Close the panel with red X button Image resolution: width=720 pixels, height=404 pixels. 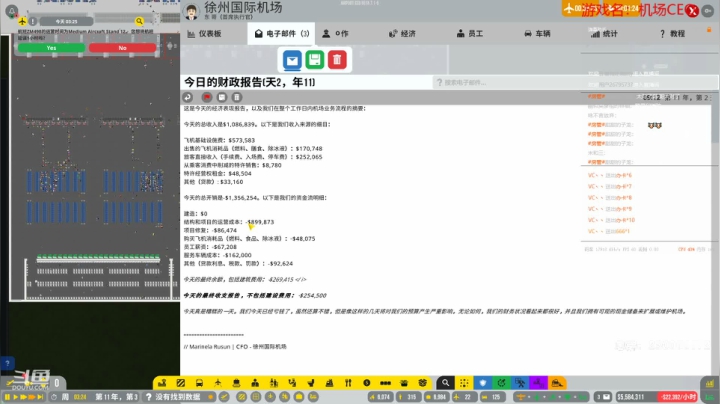click(692, 11)
